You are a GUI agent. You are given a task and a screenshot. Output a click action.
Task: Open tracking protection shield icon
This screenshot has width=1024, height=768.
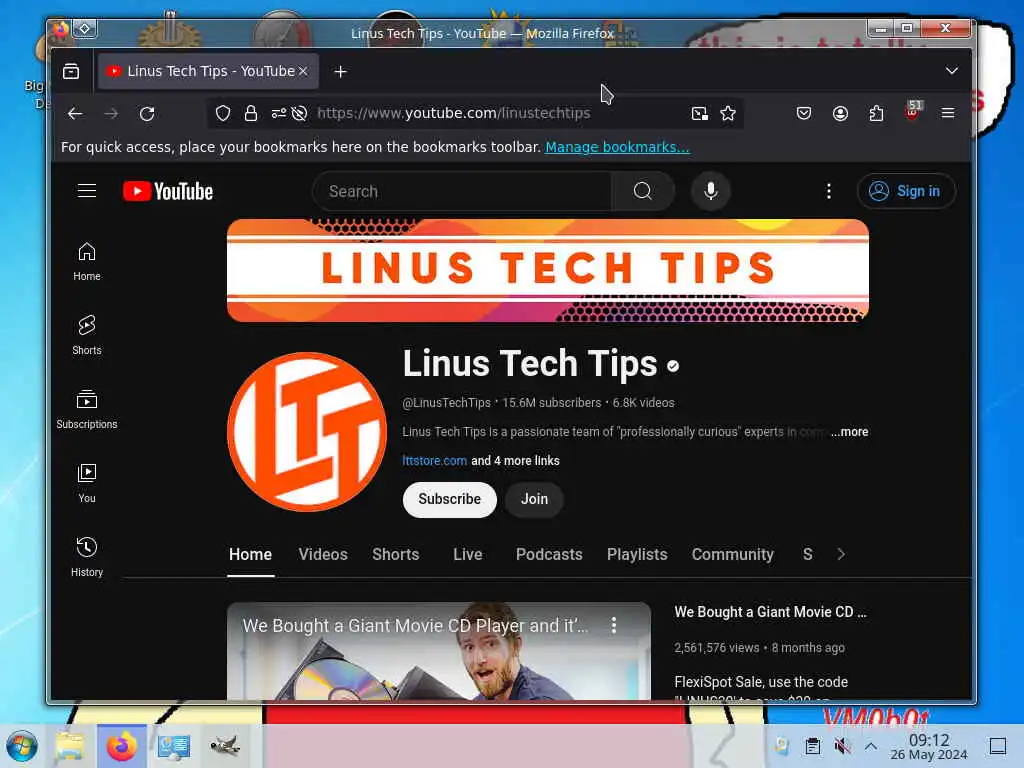click(x=223, y=114)
